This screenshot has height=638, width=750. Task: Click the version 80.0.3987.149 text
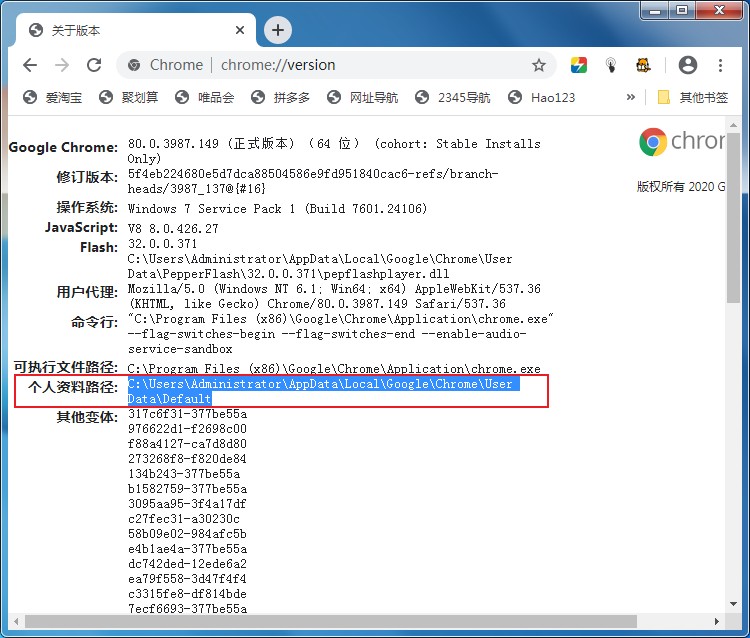173,143
